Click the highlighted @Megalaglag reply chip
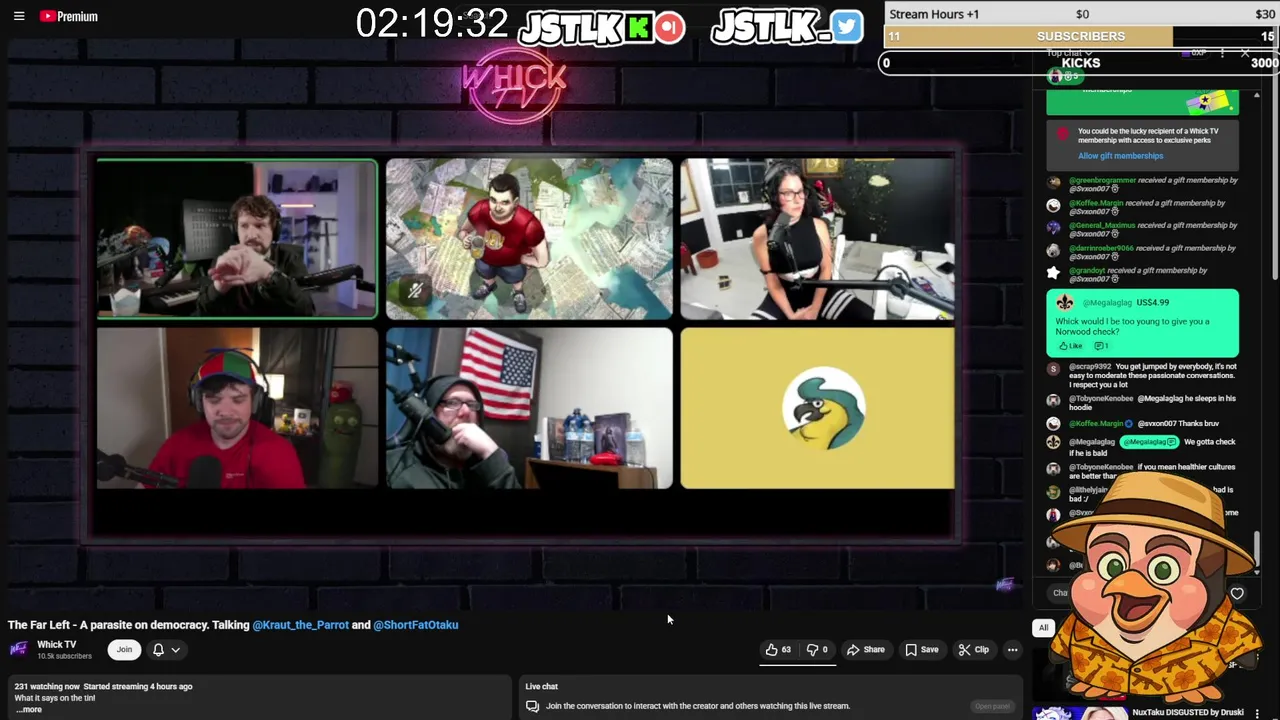Image resolution: width=1280 pixels, height=720 pixels. 1149,442
